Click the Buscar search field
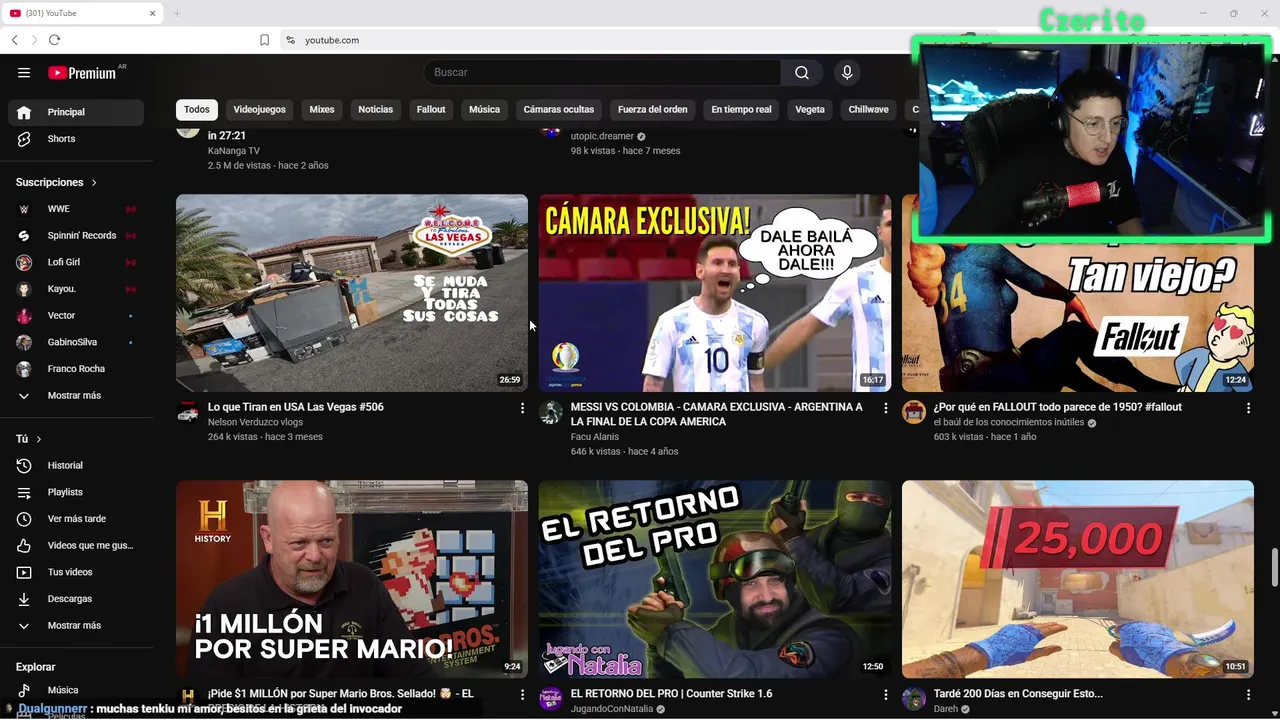1280x720 pixels. point(603,72)
